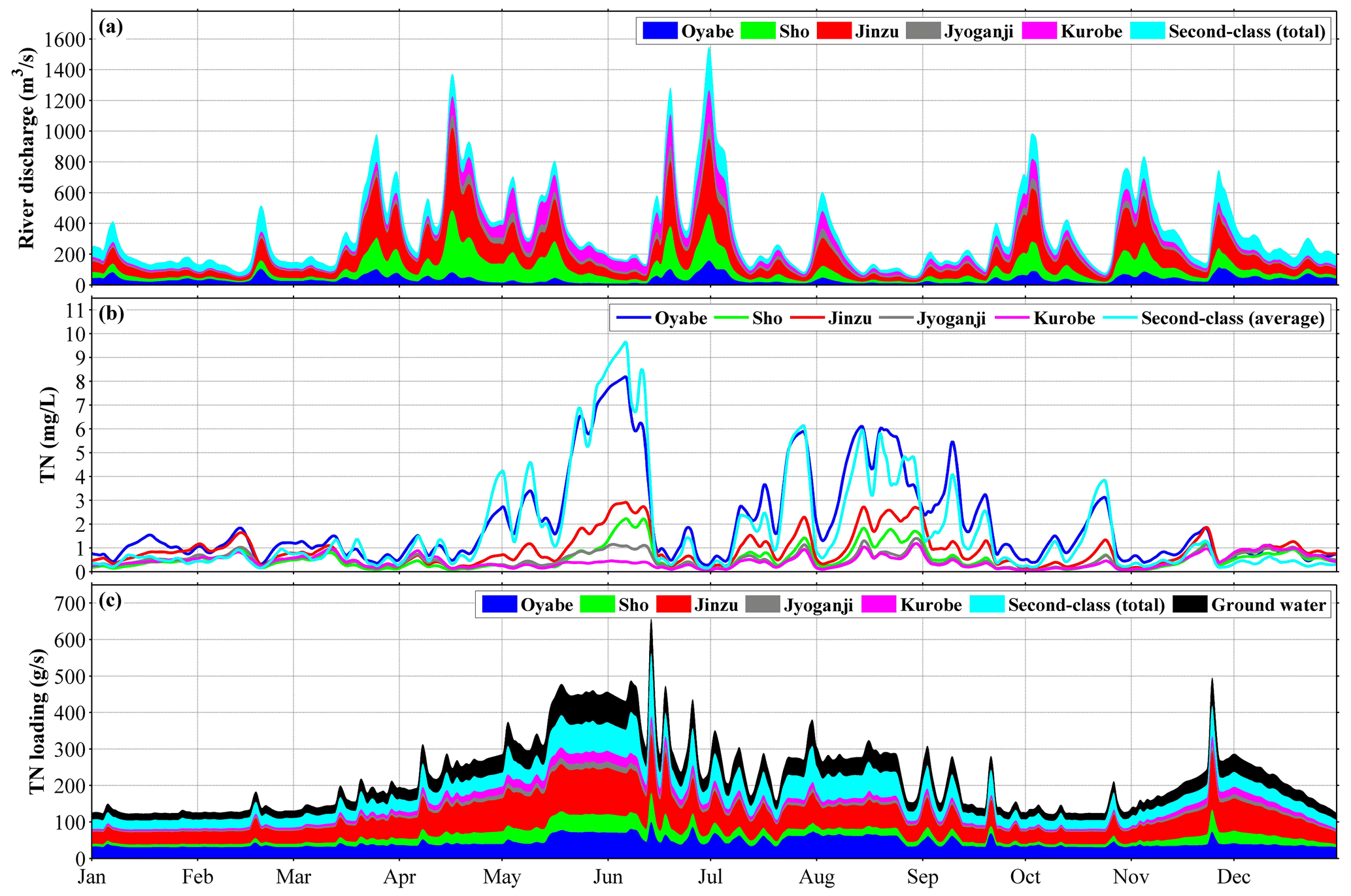Click the "1600" y-axis tick label

pos(65,39)
